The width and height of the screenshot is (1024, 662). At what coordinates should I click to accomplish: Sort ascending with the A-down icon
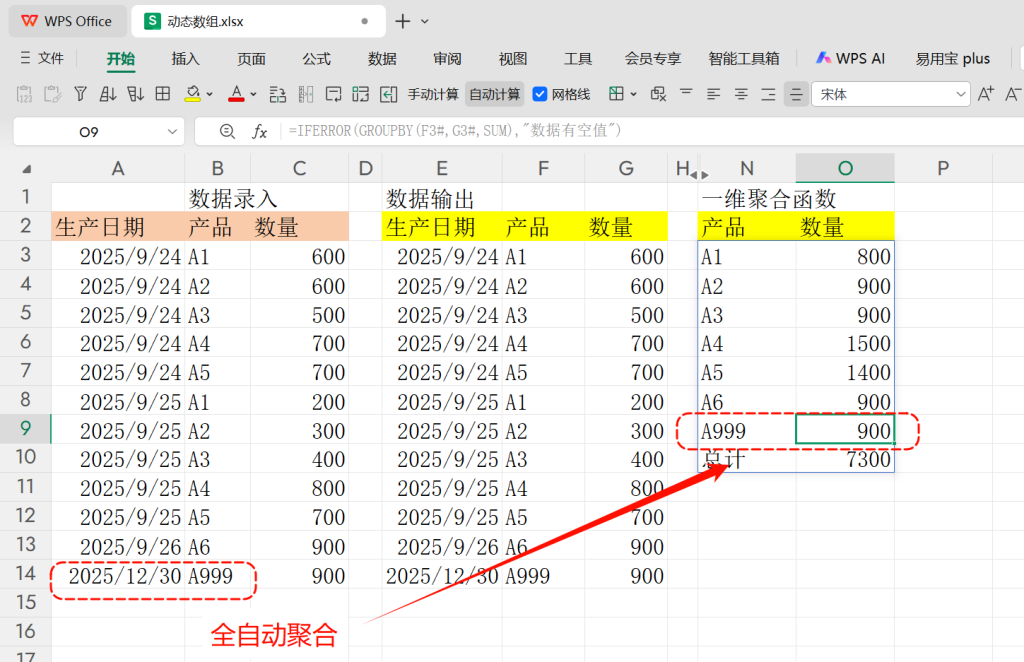(x=108, y=94)
